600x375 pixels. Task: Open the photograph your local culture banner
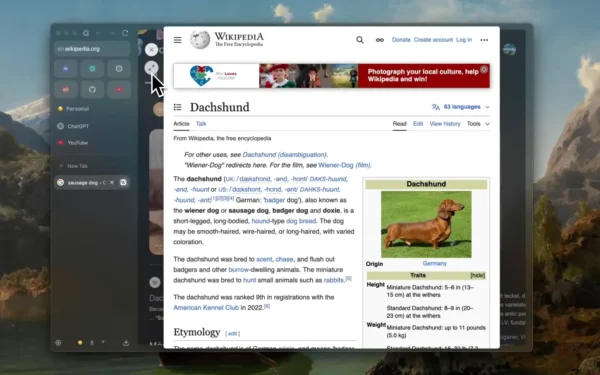(x=331, y=76)
